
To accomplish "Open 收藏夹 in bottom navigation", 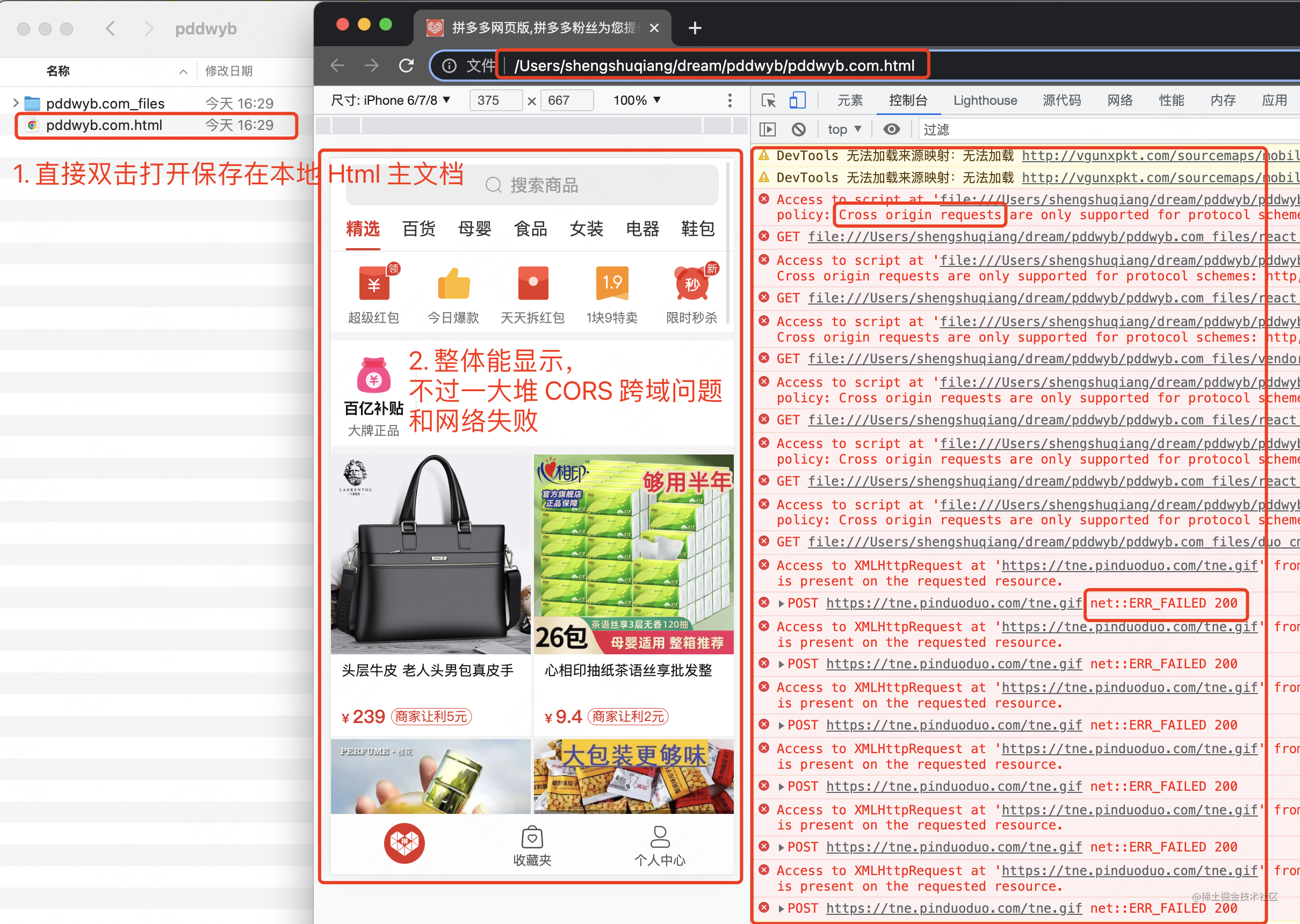I will (x=532, y=847).
